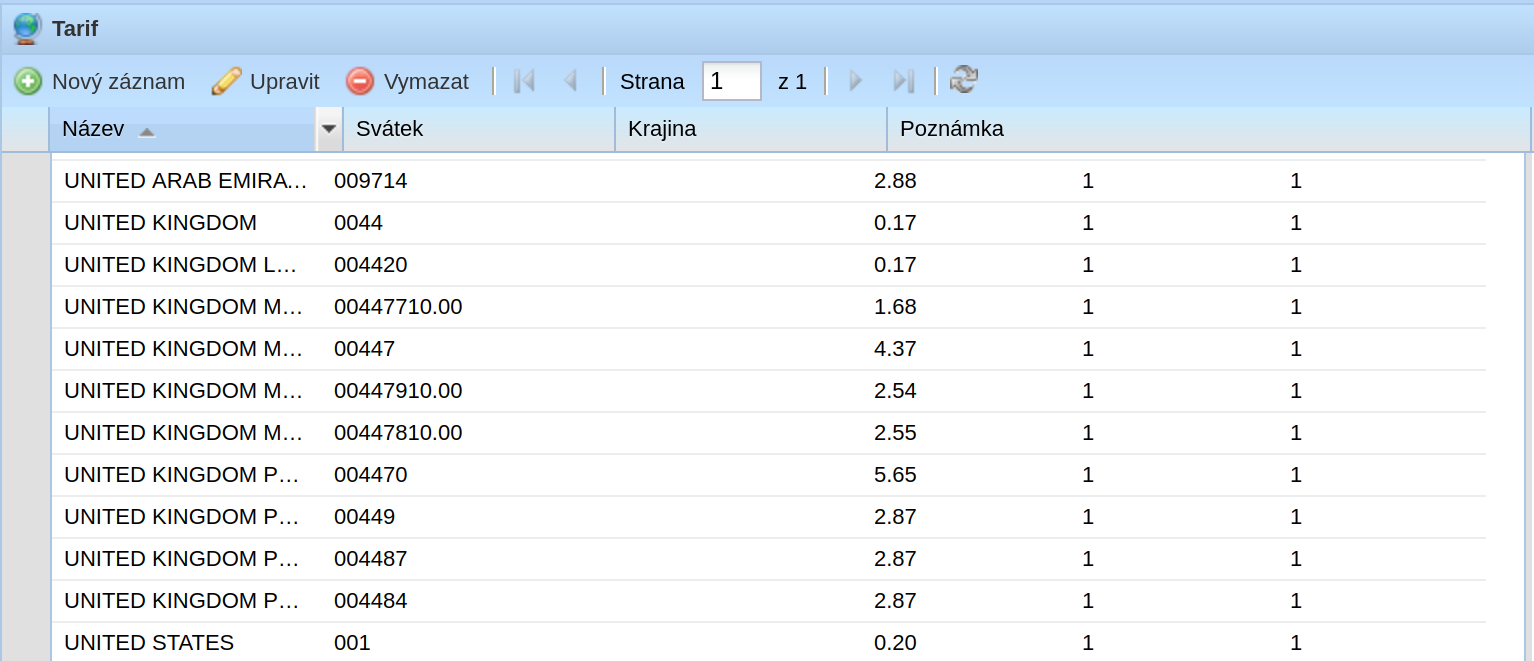This screenshot has height=661, width=1534.
Task: Click the code 004487 cell
Action: click(371, 559)
